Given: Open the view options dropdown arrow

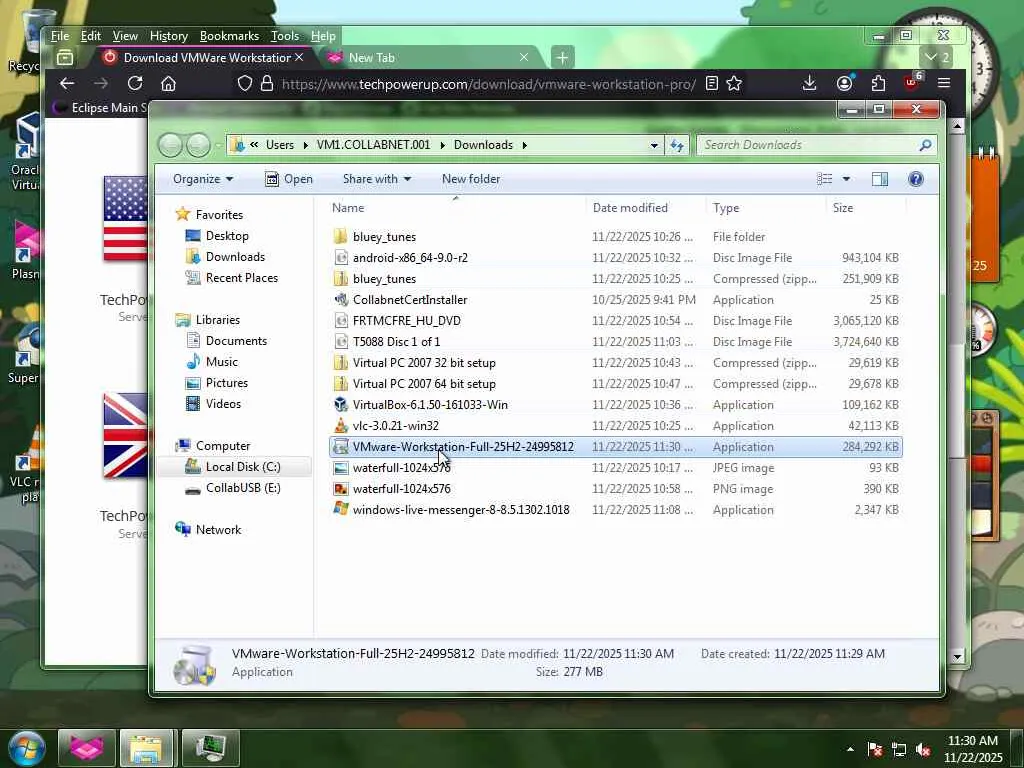Looking at the screenshot, I should tap(846, 179).
